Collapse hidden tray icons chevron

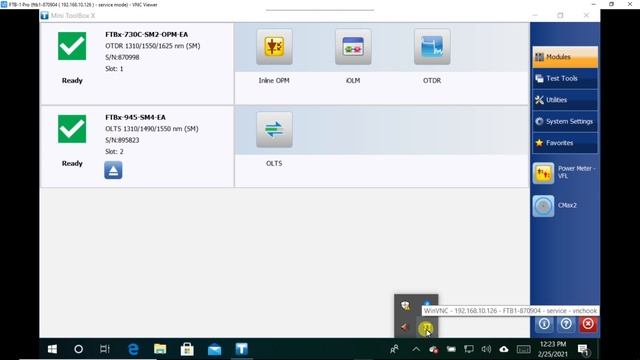[x=416, y=349]
